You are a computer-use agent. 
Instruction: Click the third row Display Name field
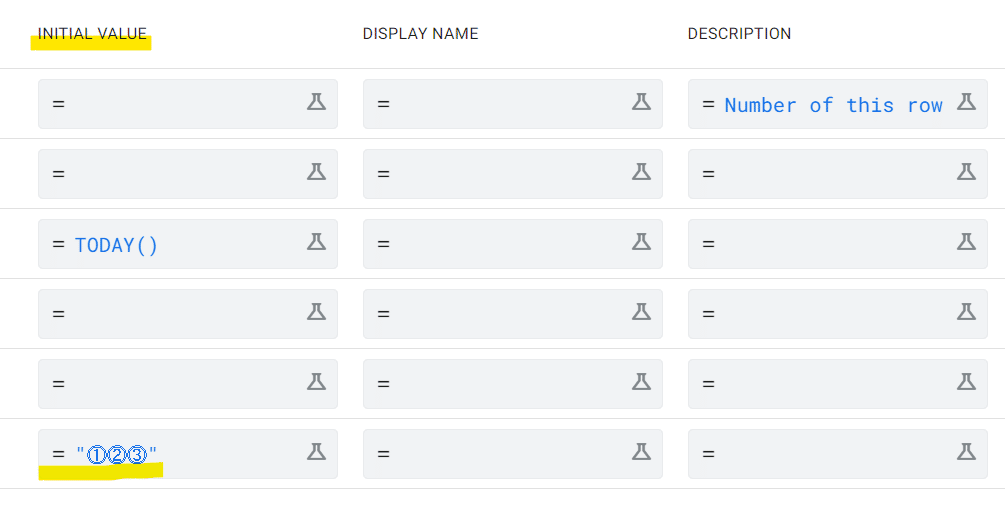(500, 244)
